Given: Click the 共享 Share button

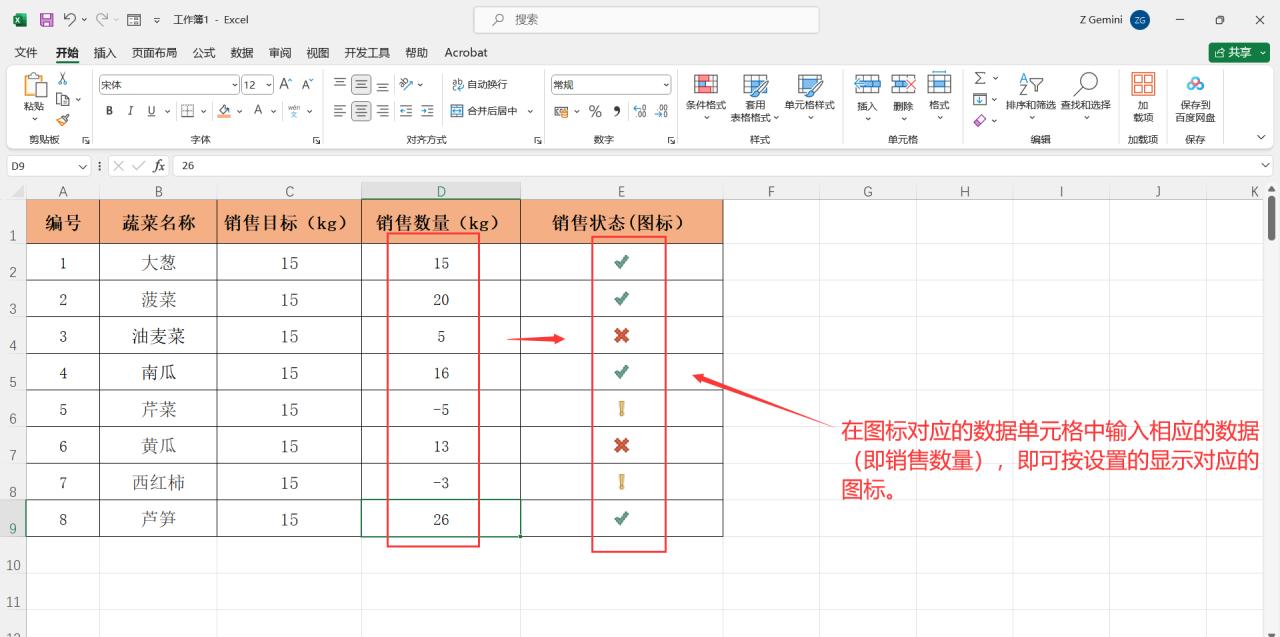Looking at the screenshot, I should point(1239,52).
